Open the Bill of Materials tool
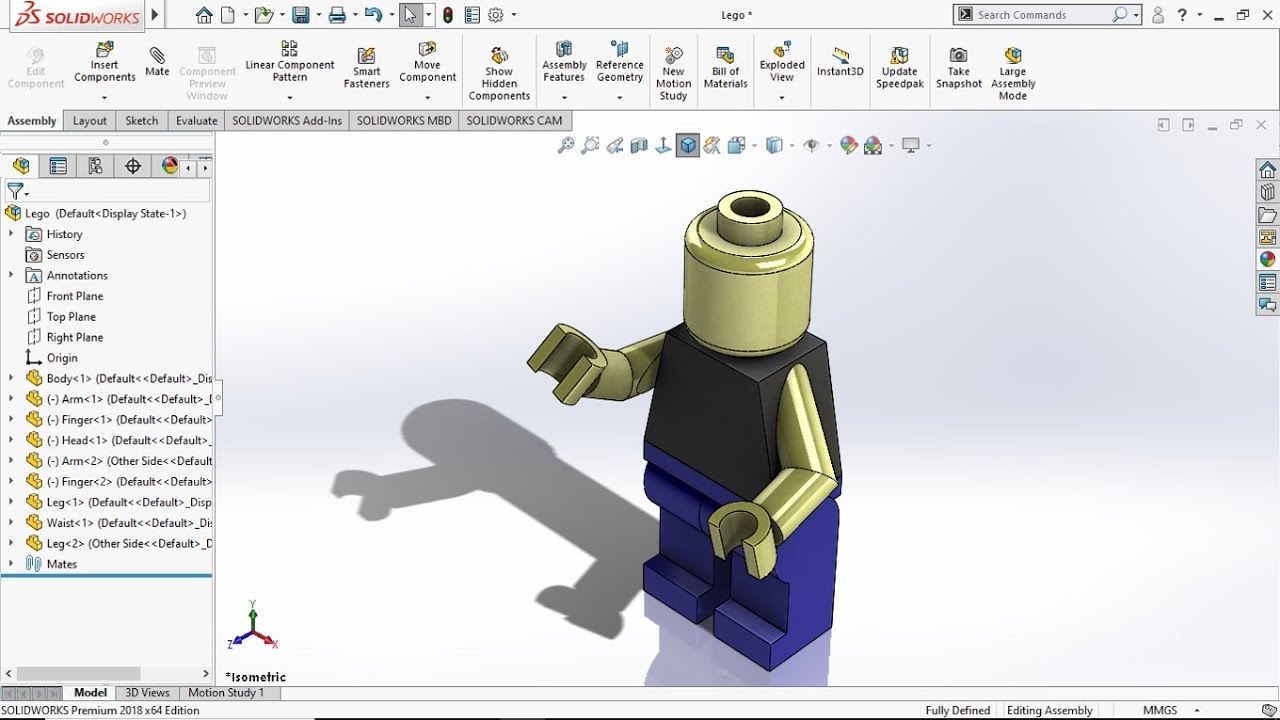Screen dimensions: 1280x720 coord(726,68)
